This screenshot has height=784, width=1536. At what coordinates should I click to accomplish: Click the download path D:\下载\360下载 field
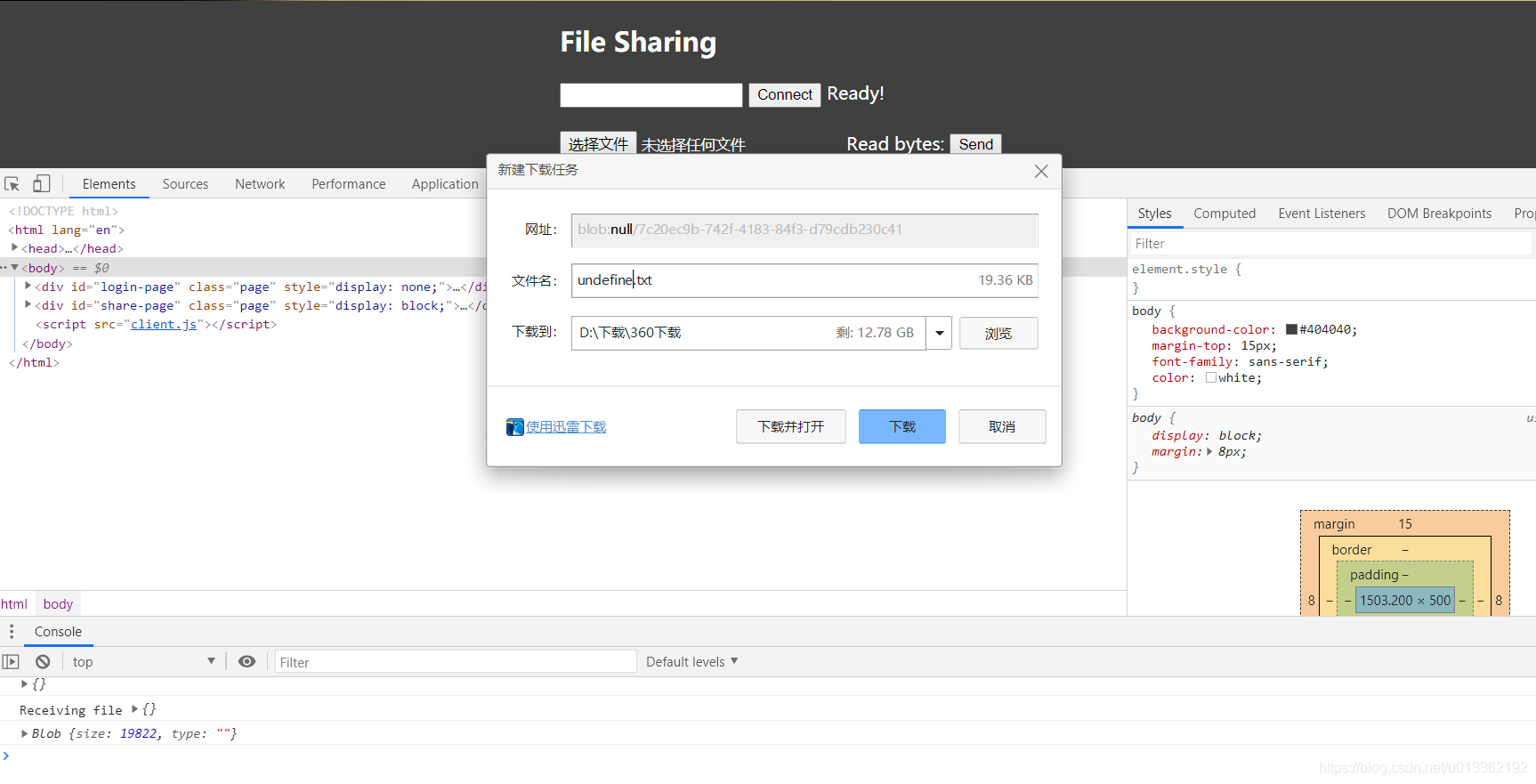pos(748,333)
